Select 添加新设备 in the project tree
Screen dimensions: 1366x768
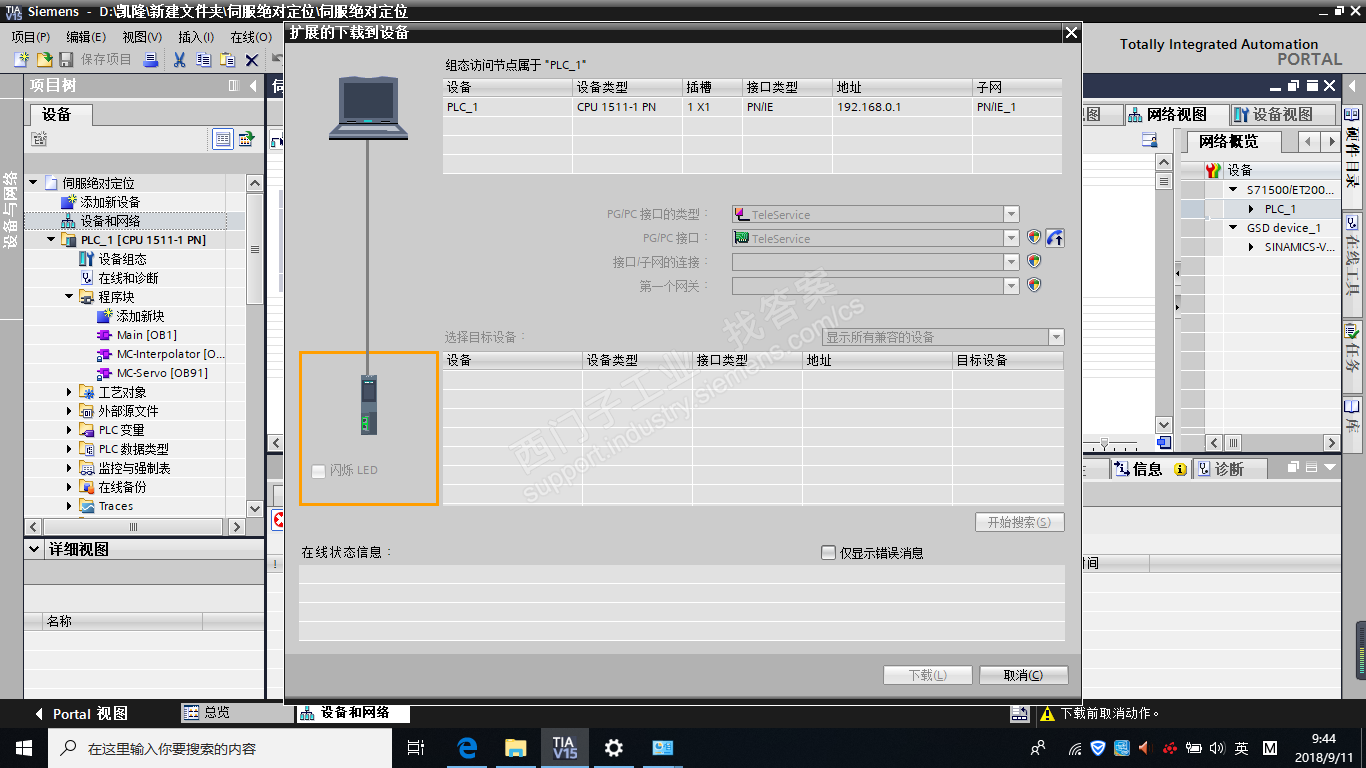(x=110, y=202)
